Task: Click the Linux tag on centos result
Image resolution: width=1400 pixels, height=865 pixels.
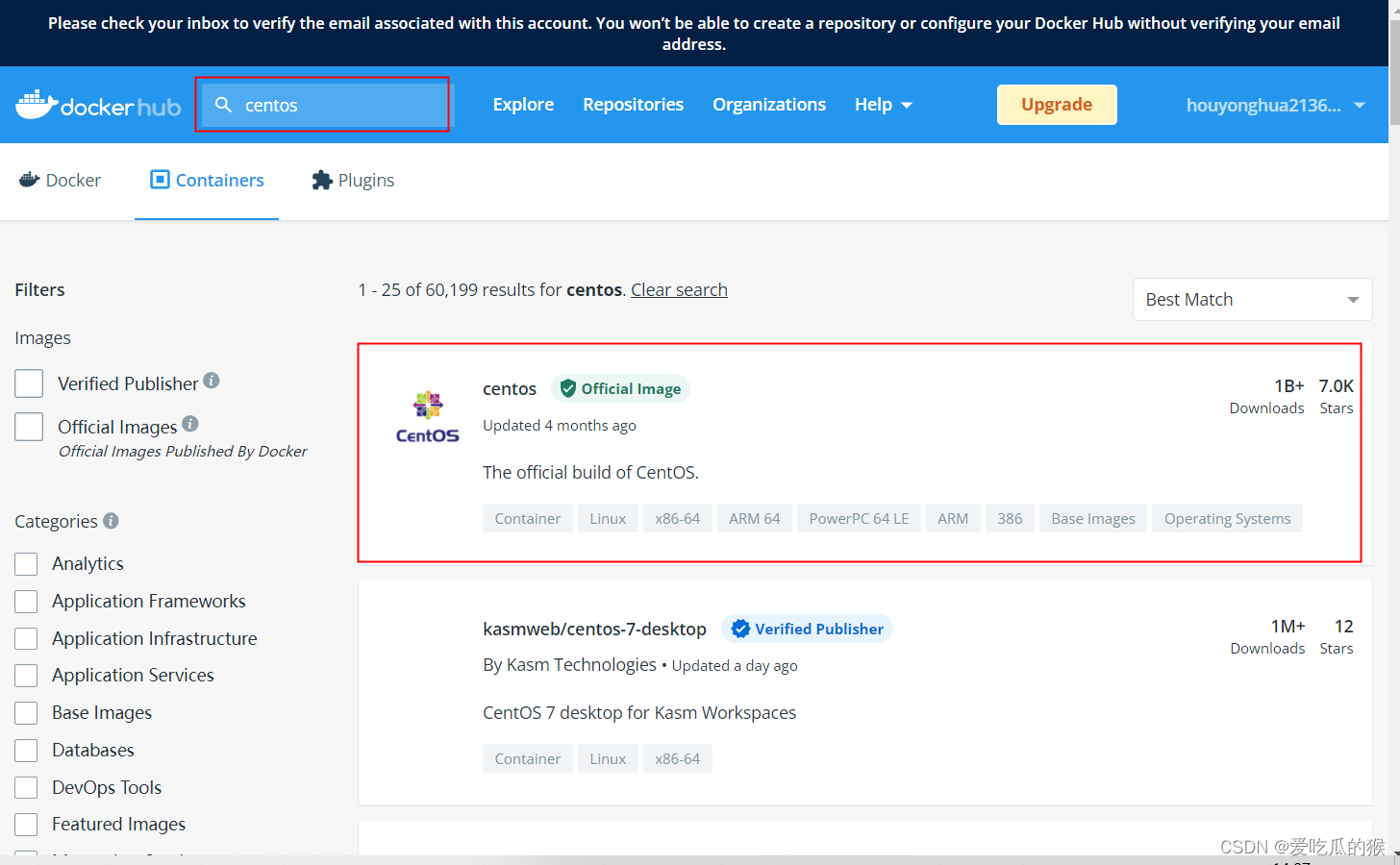Action: pyautogui.click(x=608, y=518)
